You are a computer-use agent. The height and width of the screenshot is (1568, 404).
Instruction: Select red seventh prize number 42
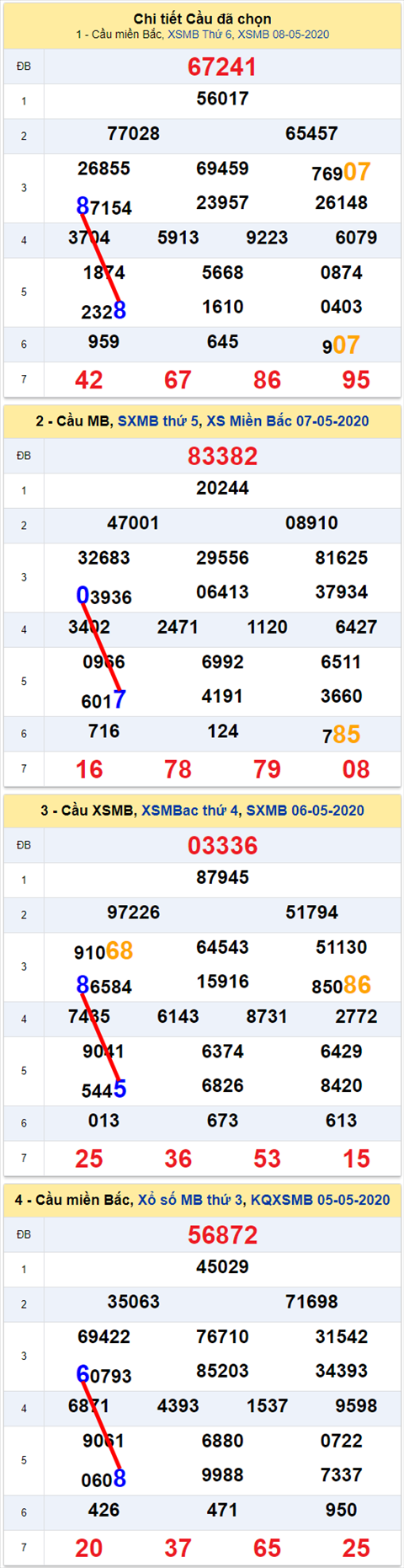tap(89, 380)
